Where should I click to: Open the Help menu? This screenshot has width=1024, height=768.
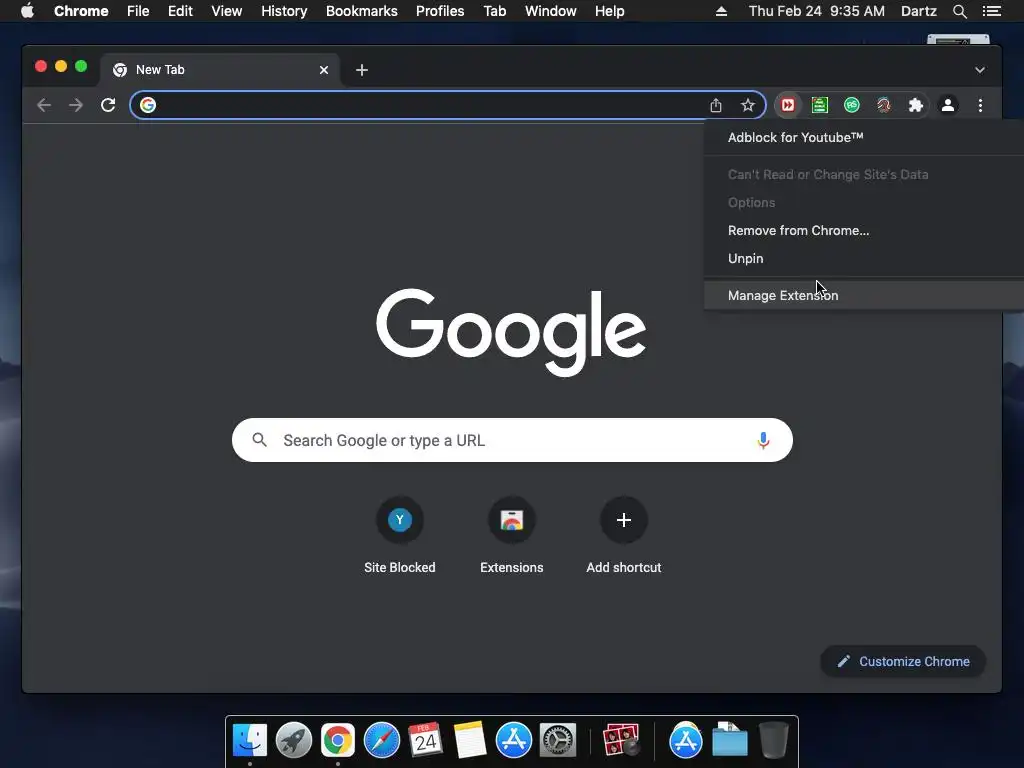(x=609, y=11)
